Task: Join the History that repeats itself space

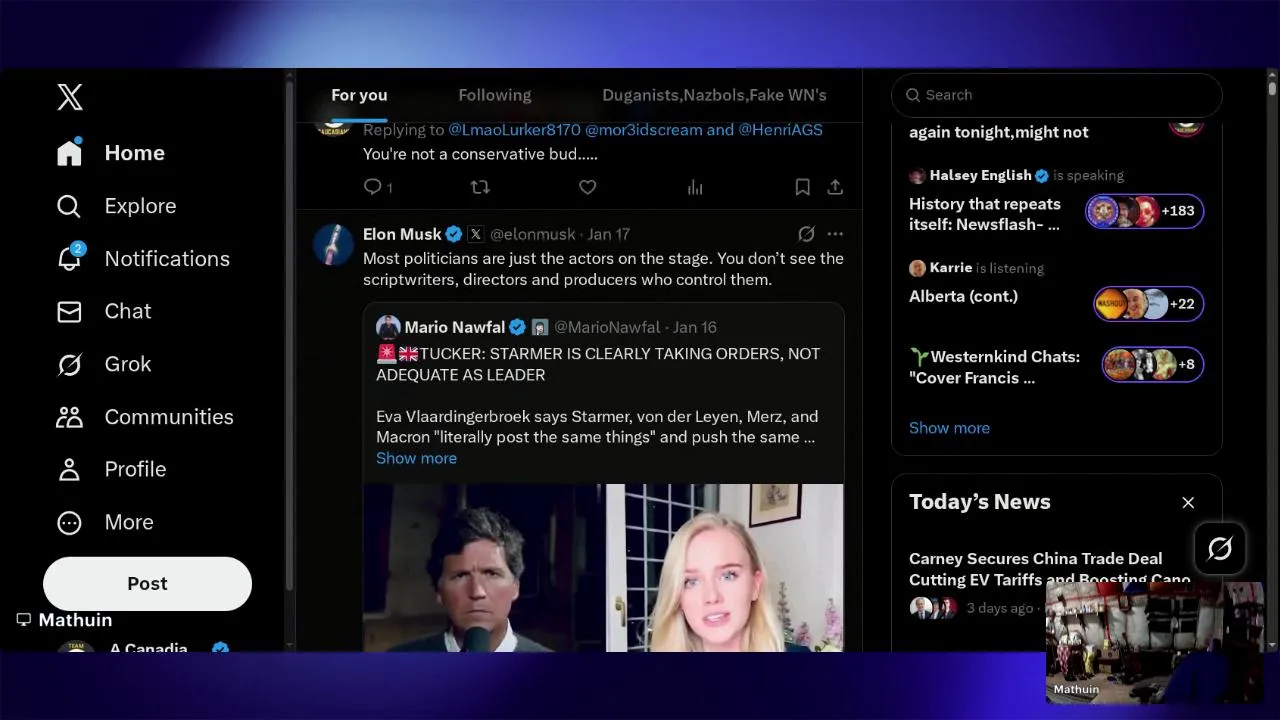Action: 985,215
